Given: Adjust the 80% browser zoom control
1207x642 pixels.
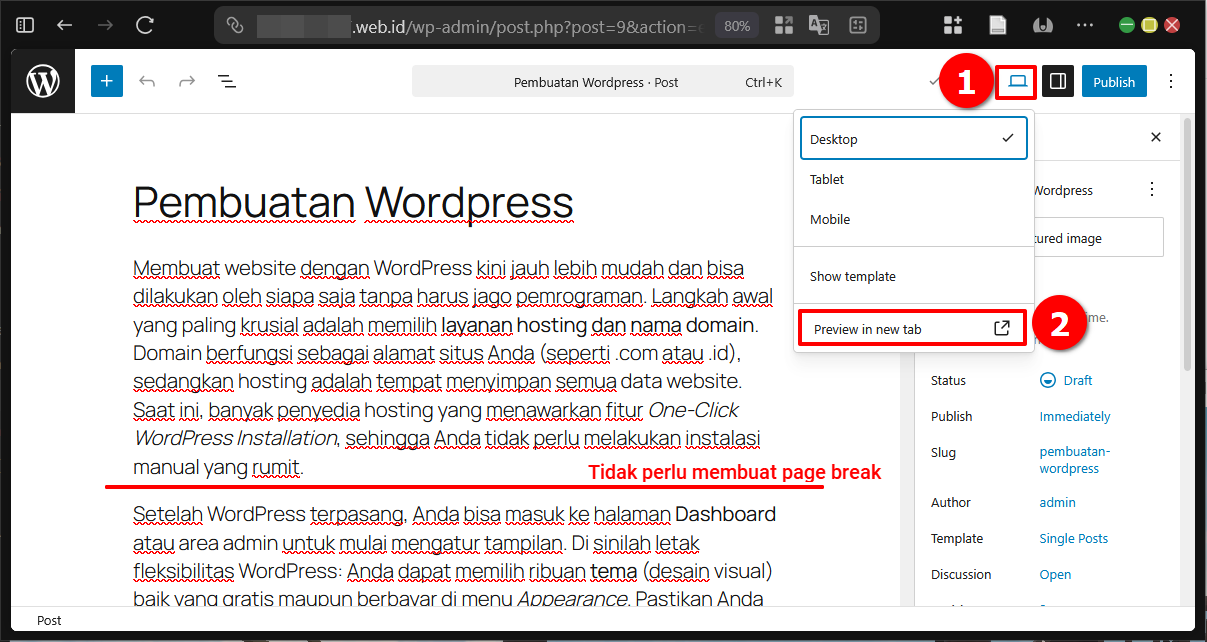Looking at the screenshot, I should (737, 24).
